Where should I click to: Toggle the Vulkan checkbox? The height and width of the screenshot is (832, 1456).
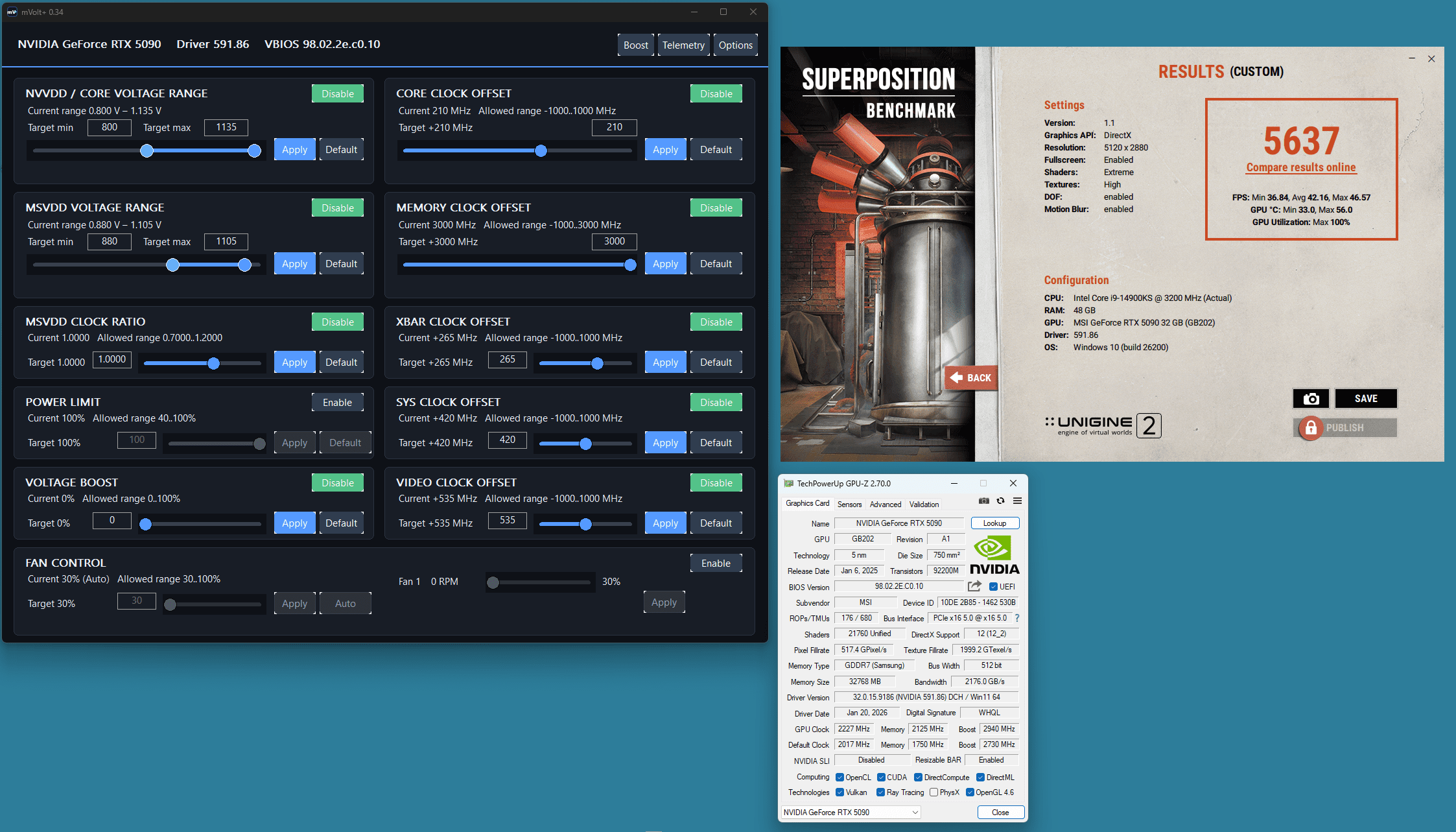[x=840, y=792]
